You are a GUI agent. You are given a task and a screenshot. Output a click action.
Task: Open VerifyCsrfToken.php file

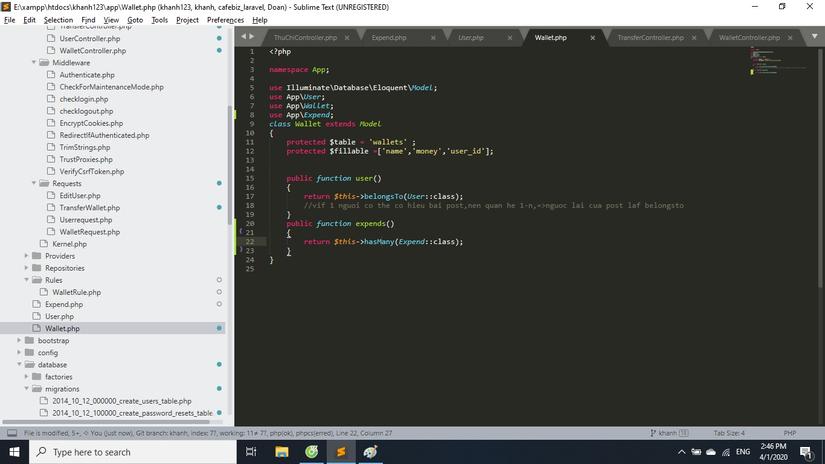(x=92, y=172)
